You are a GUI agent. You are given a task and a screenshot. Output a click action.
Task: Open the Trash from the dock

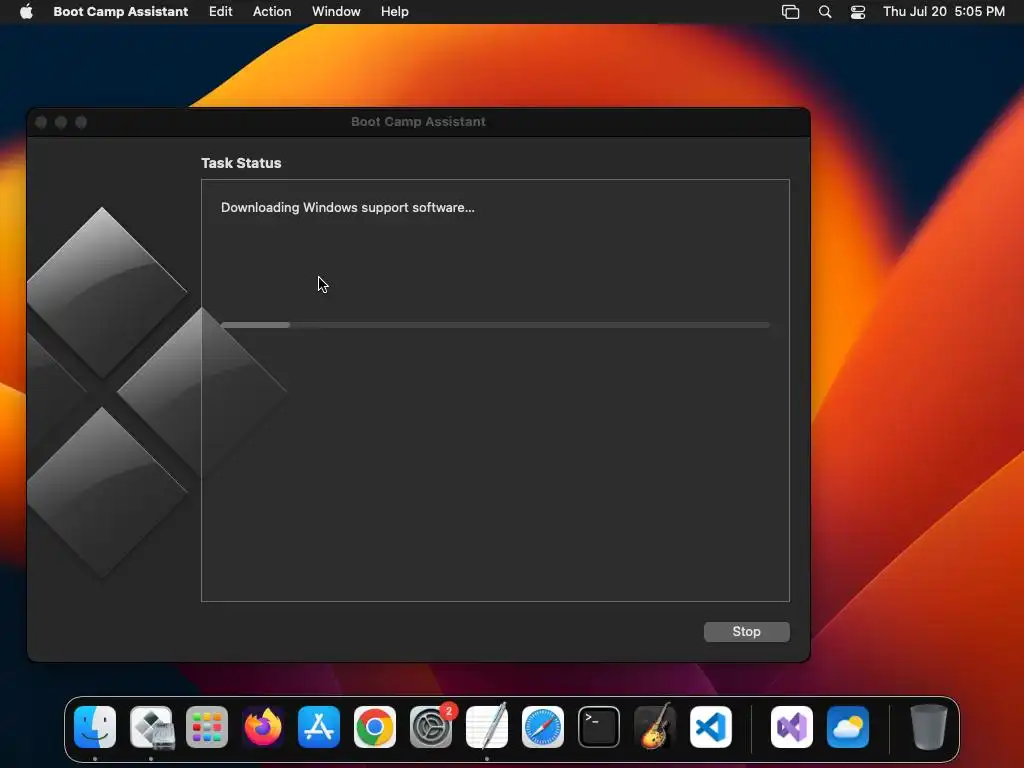point(929,727)
